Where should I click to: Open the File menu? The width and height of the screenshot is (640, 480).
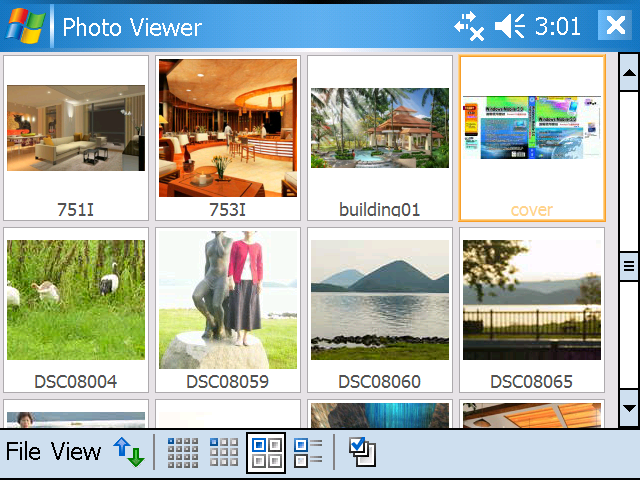[x=23, y=451]
